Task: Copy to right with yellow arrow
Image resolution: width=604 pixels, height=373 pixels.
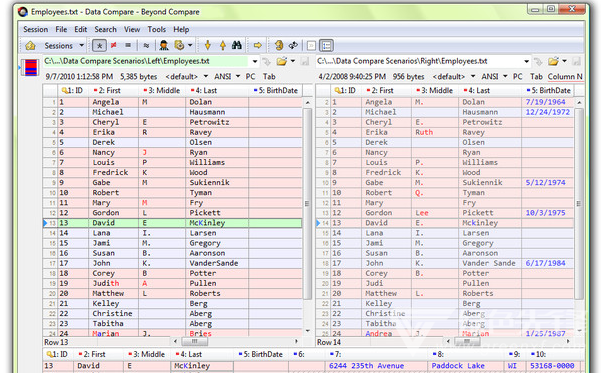Action: click(x=258, y=45)
